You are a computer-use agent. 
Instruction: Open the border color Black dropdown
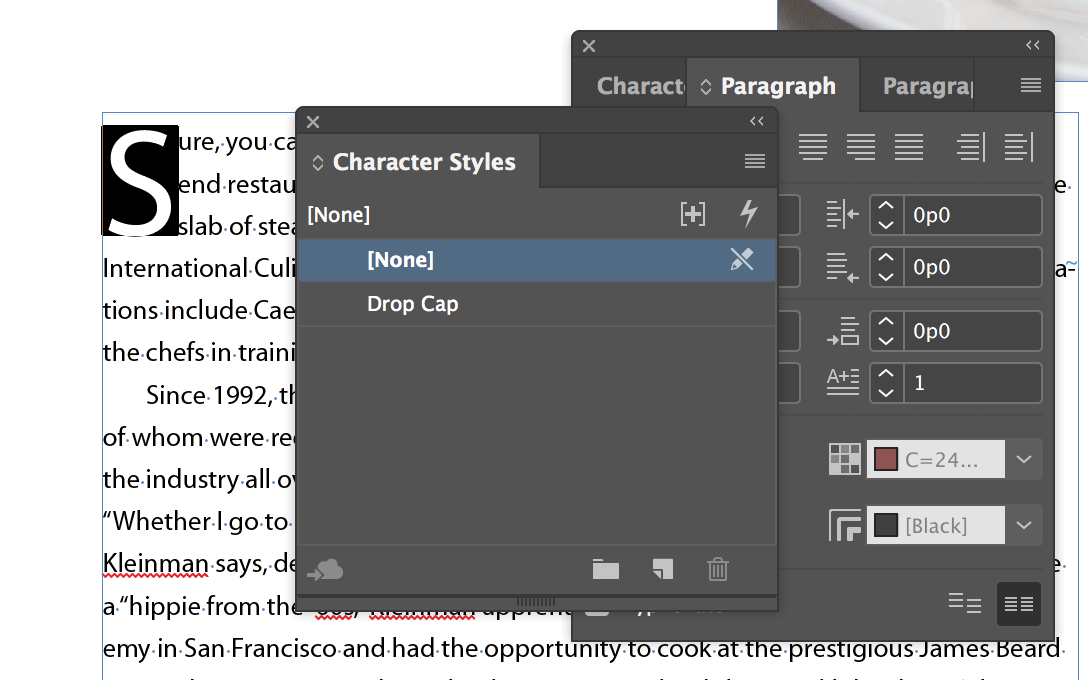[1024, 525]
